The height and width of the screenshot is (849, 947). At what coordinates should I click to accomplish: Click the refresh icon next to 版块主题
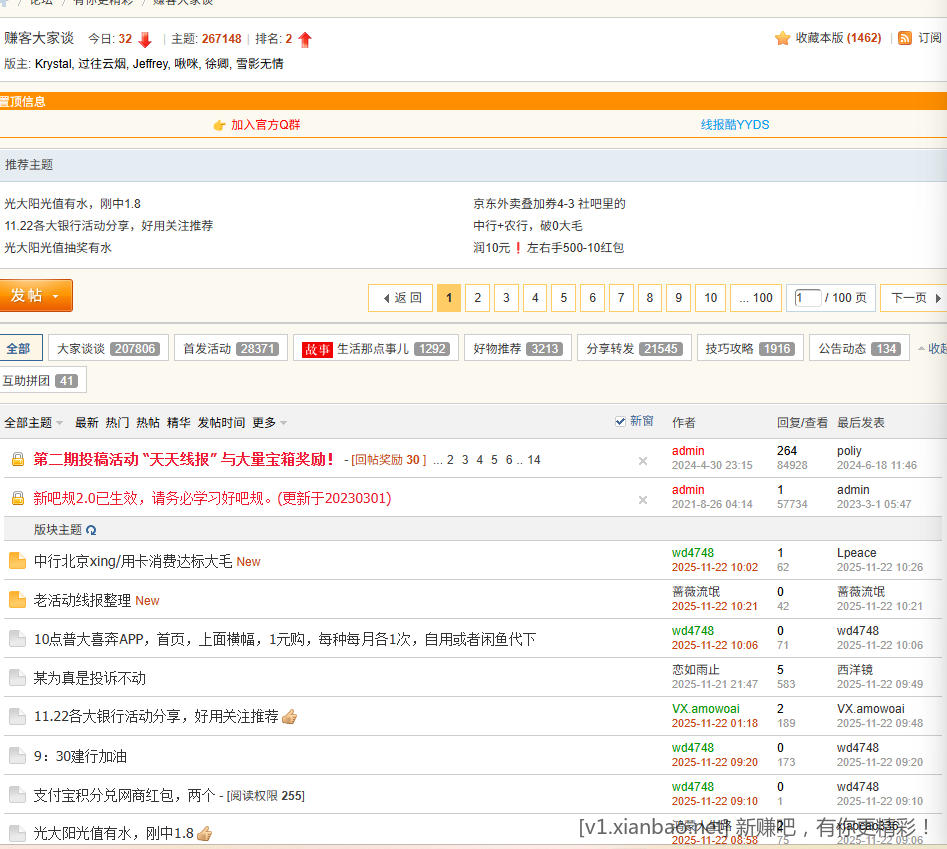(x=91, y=528)
